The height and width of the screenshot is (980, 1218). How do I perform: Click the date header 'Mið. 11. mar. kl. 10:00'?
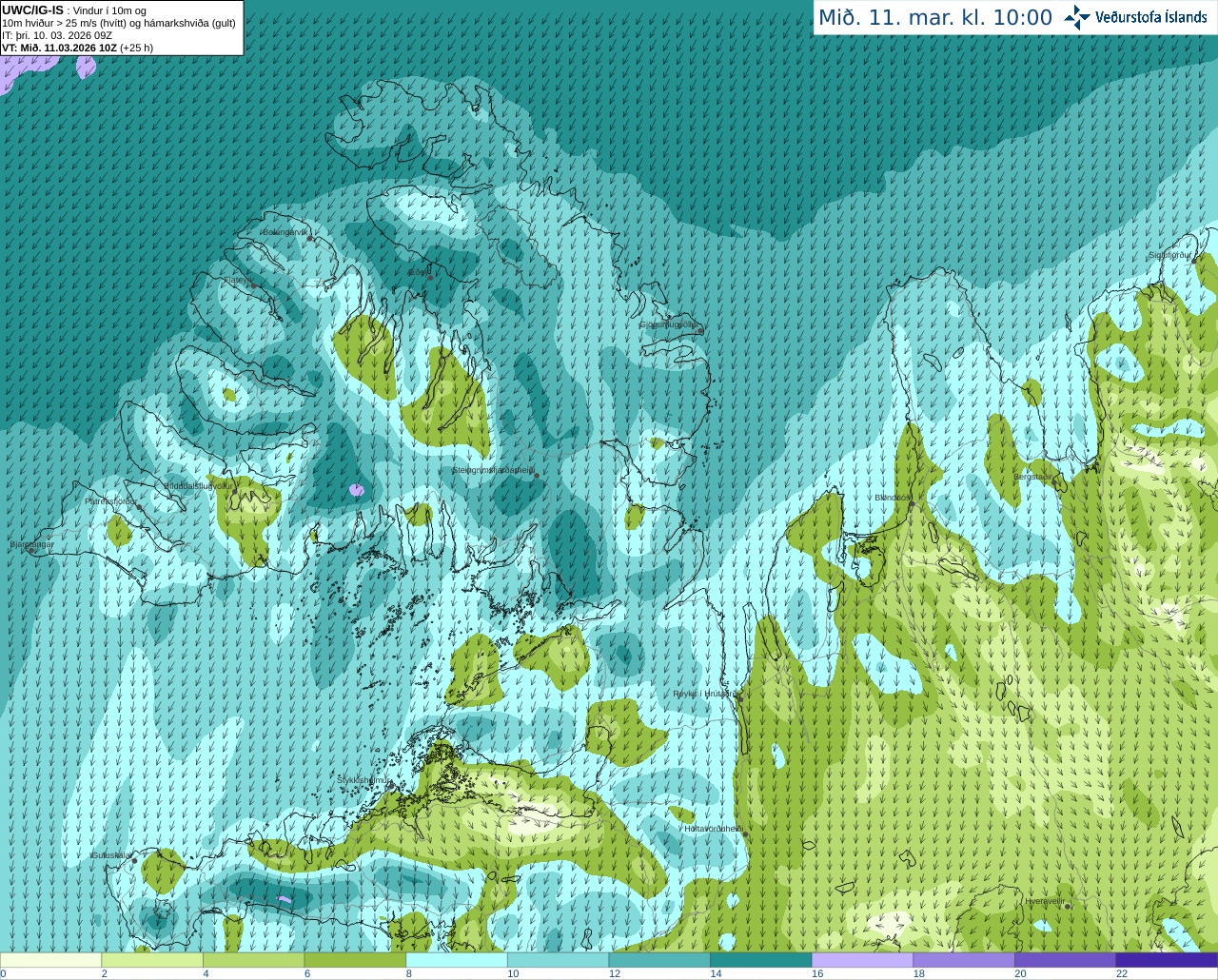[x=935, y=18]
